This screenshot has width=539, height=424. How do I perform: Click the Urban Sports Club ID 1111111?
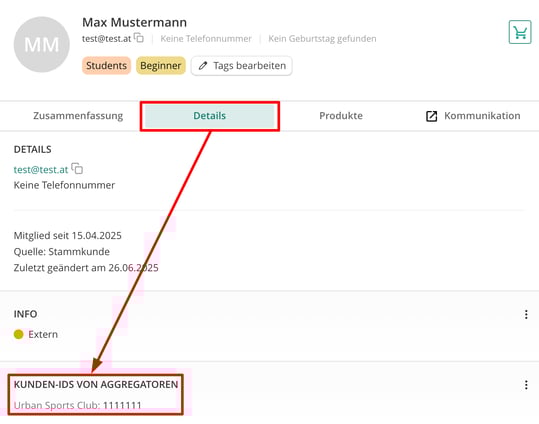click(122, 405)
